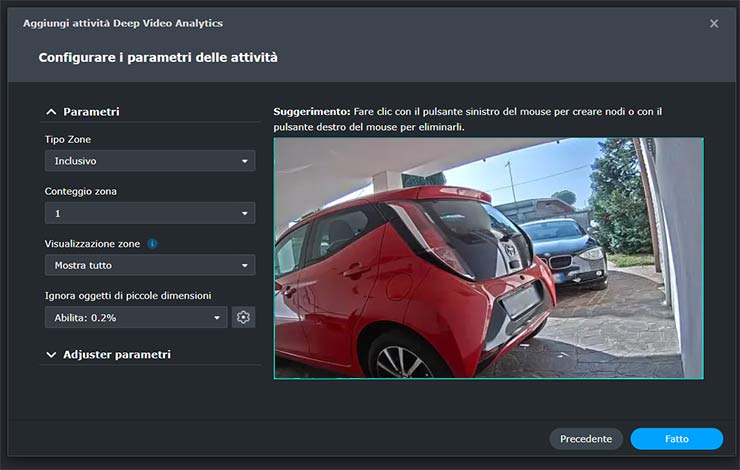This screenshot has height=470, width=740.
Task: Click the info icon beside Visualizzazione zone
Action: pos(152,243)
